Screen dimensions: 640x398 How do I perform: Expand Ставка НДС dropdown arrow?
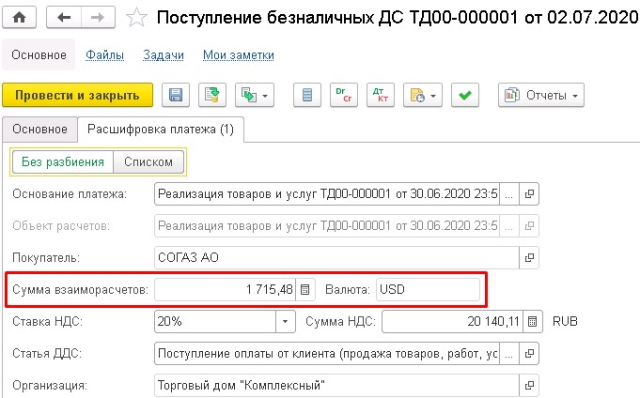click(x=285, y=322)
